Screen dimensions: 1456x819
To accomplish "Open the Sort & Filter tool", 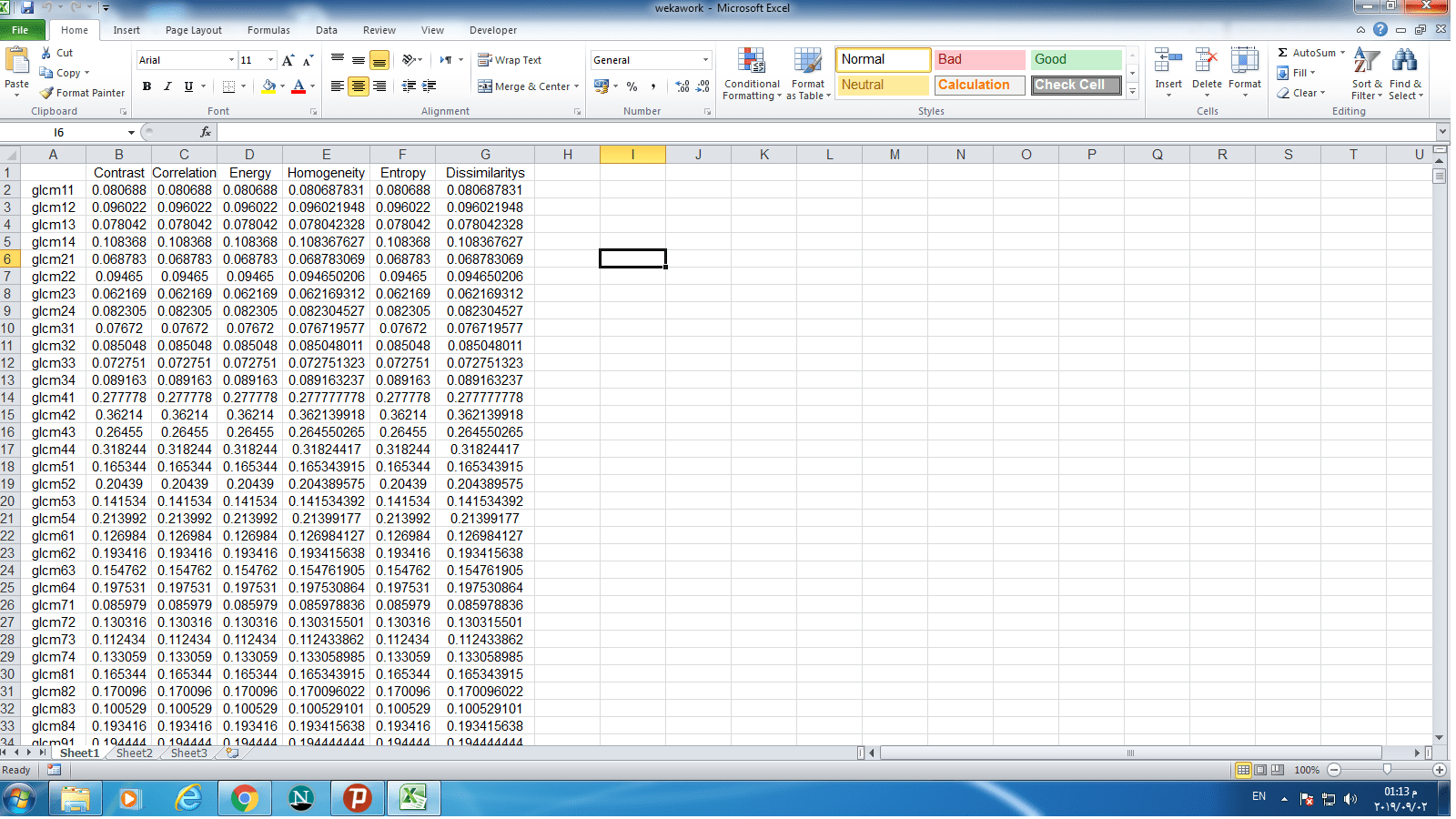I will point(1366,62).
